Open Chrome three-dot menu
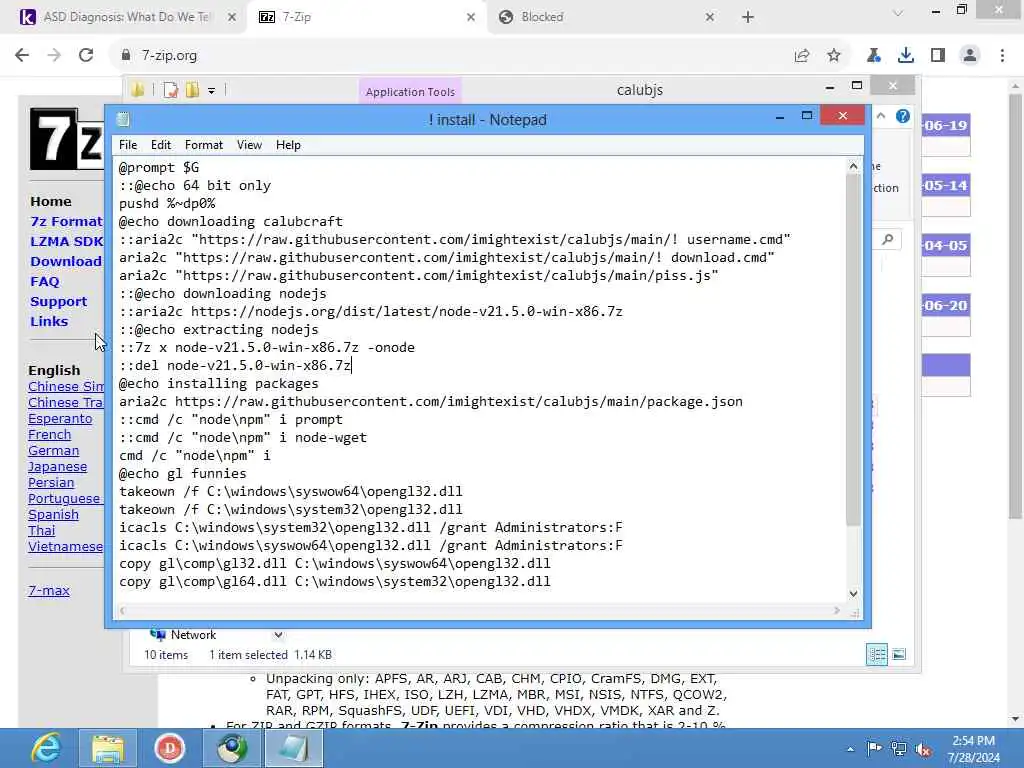Screen dimensions: 1024x768 point(1002,56)
